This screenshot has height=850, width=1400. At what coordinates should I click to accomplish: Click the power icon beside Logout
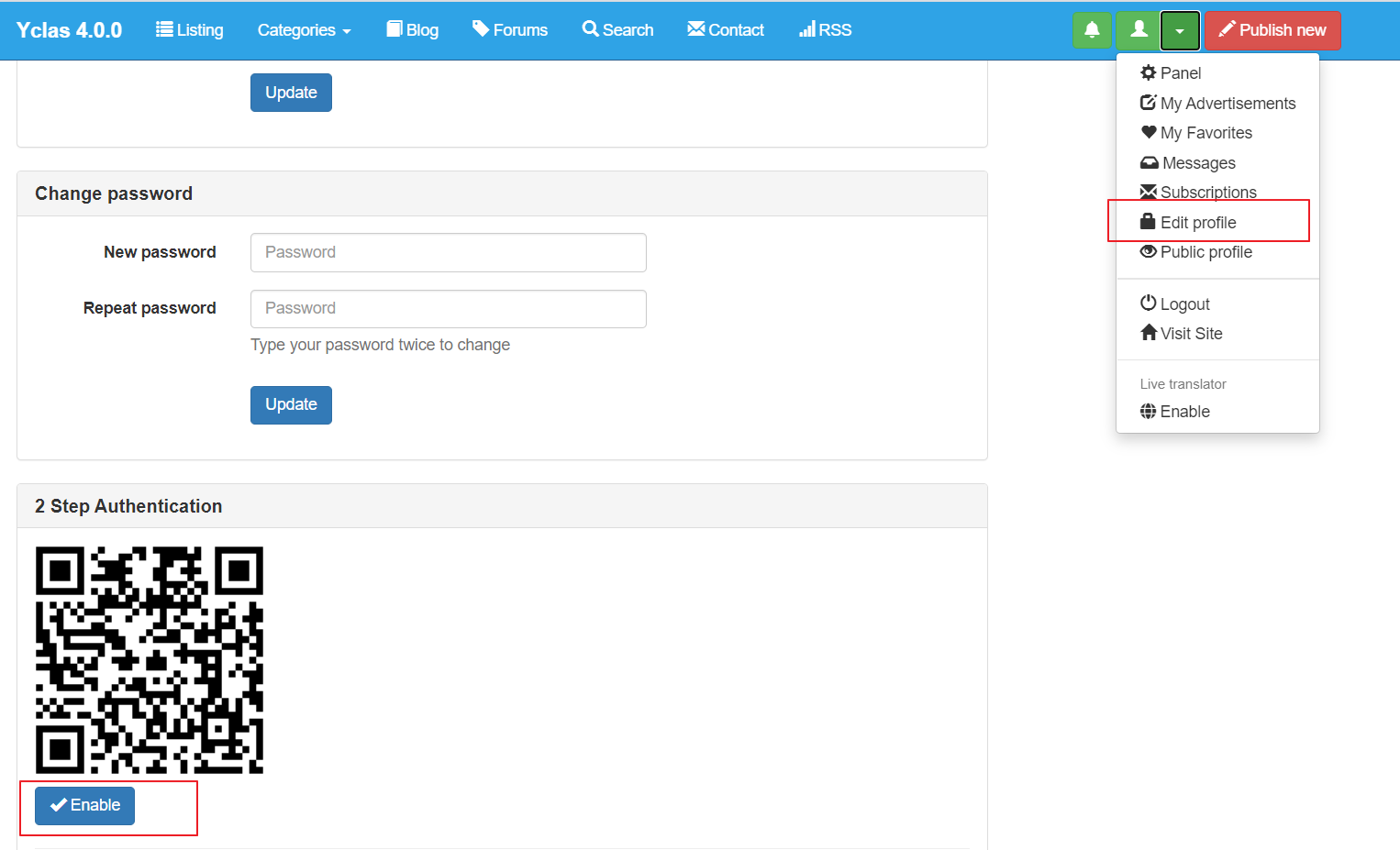point(1149,303)
